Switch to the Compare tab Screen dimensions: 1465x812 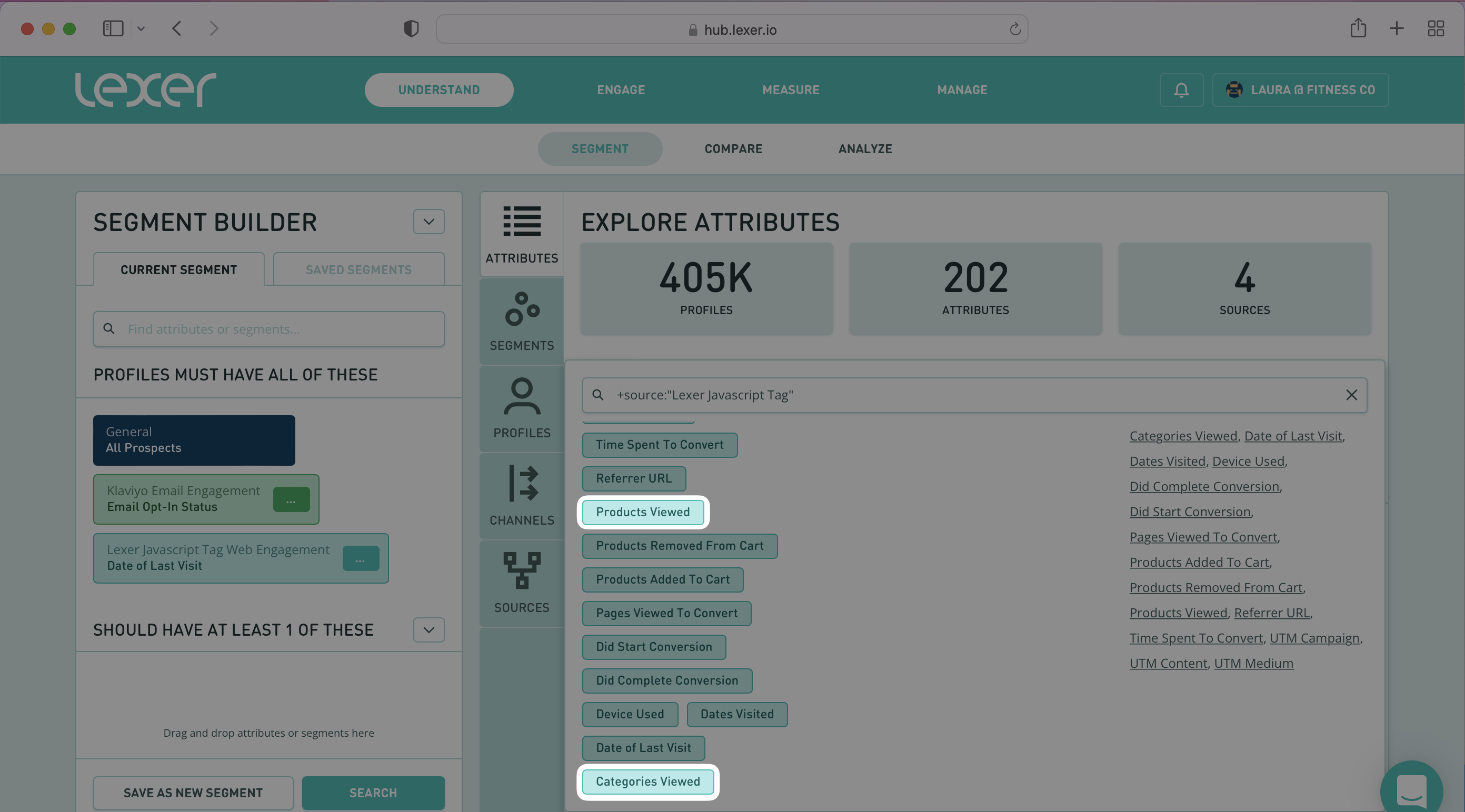(x=733, y=148)
